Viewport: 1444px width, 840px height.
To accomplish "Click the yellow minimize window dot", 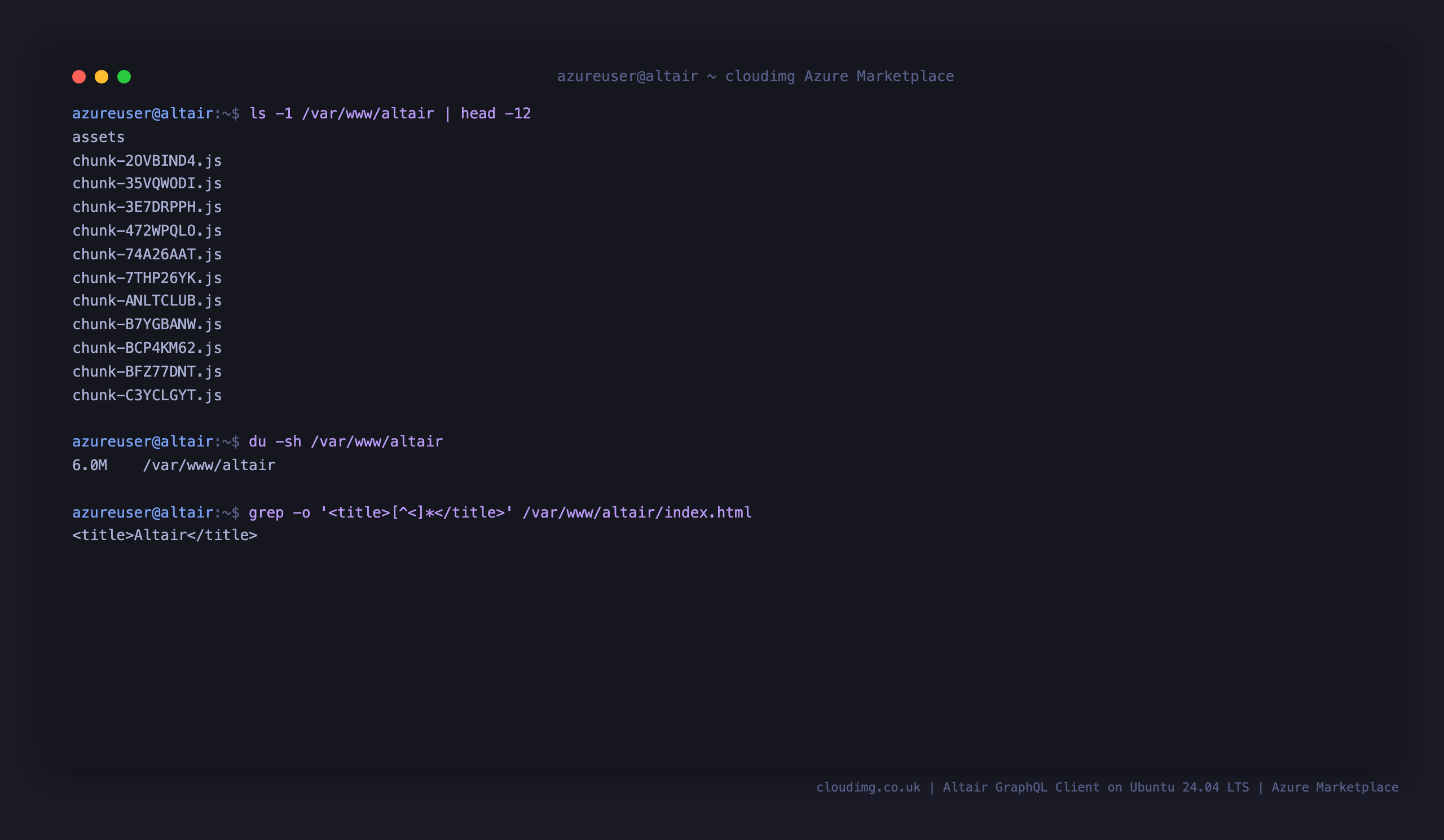I will 102,77.
